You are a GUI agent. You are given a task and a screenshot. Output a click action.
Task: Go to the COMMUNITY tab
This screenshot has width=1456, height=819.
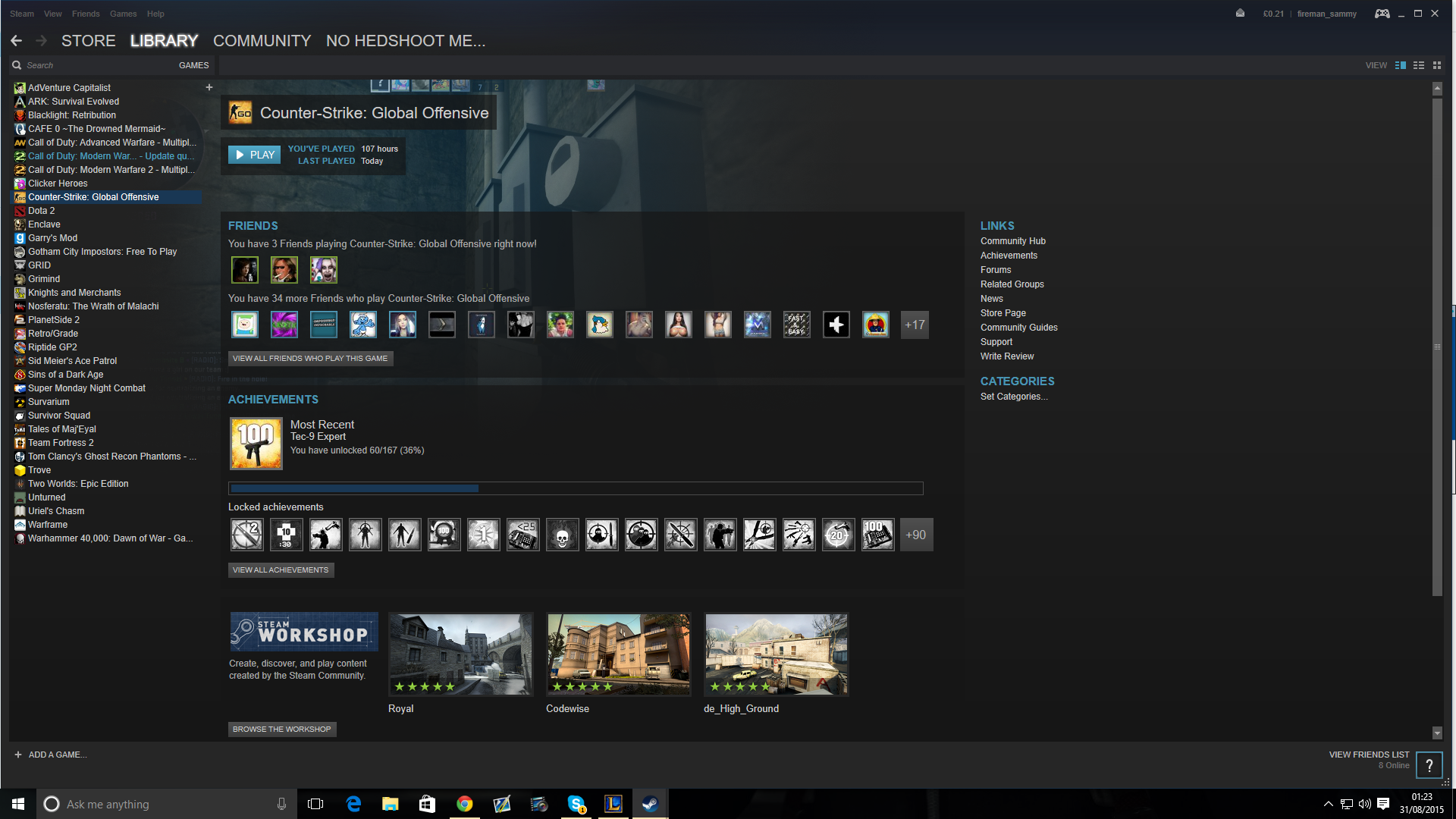(x=262, y=41)
